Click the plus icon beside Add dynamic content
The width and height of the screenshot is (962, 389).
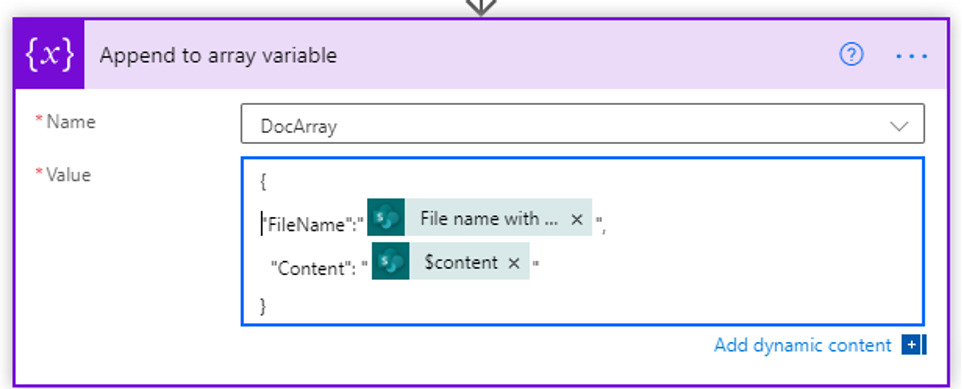tap(914, 345)
